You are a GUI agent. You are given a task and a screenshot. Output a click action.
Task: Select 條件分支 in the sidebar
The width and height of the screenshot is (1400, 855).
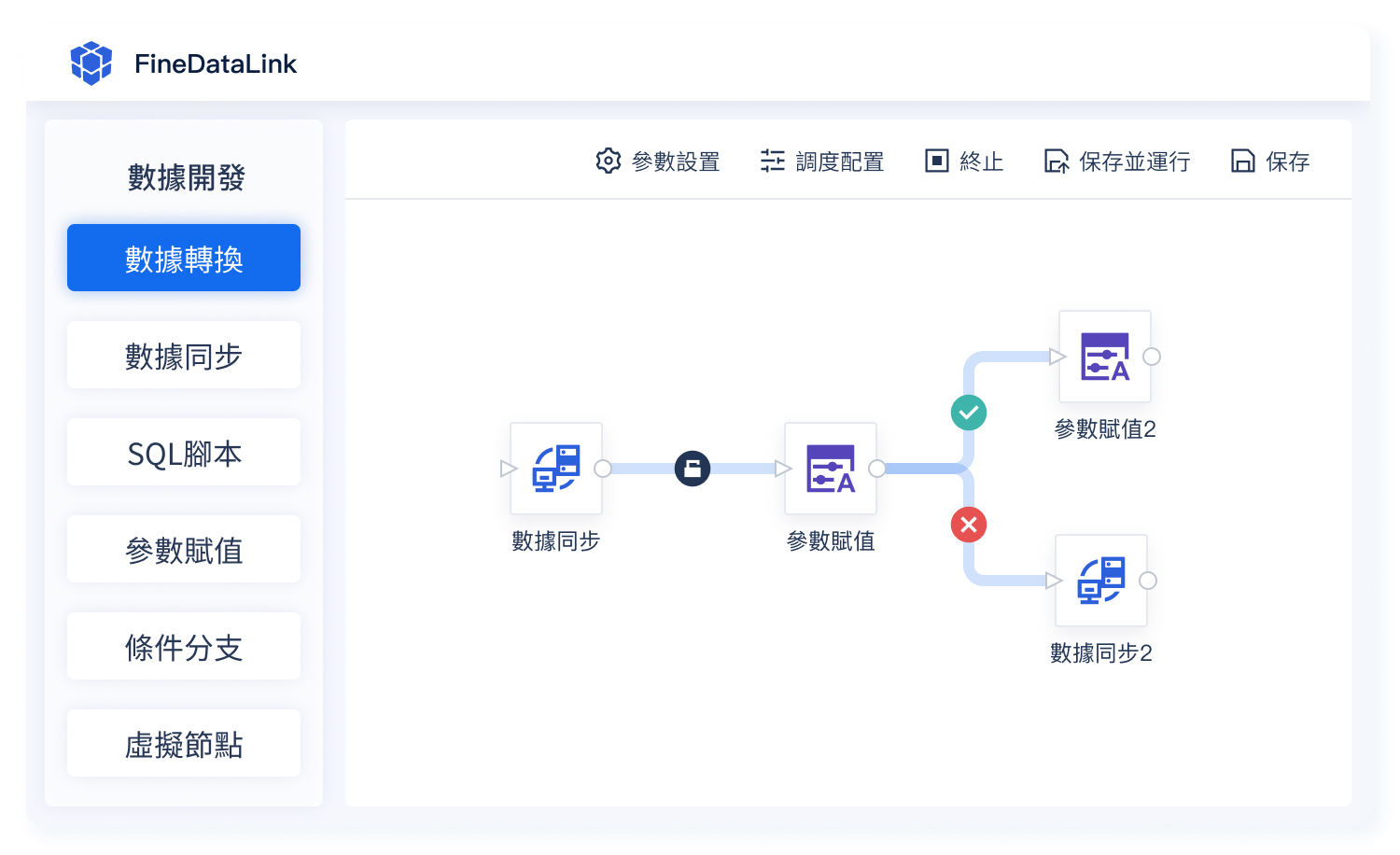point(184,646)
